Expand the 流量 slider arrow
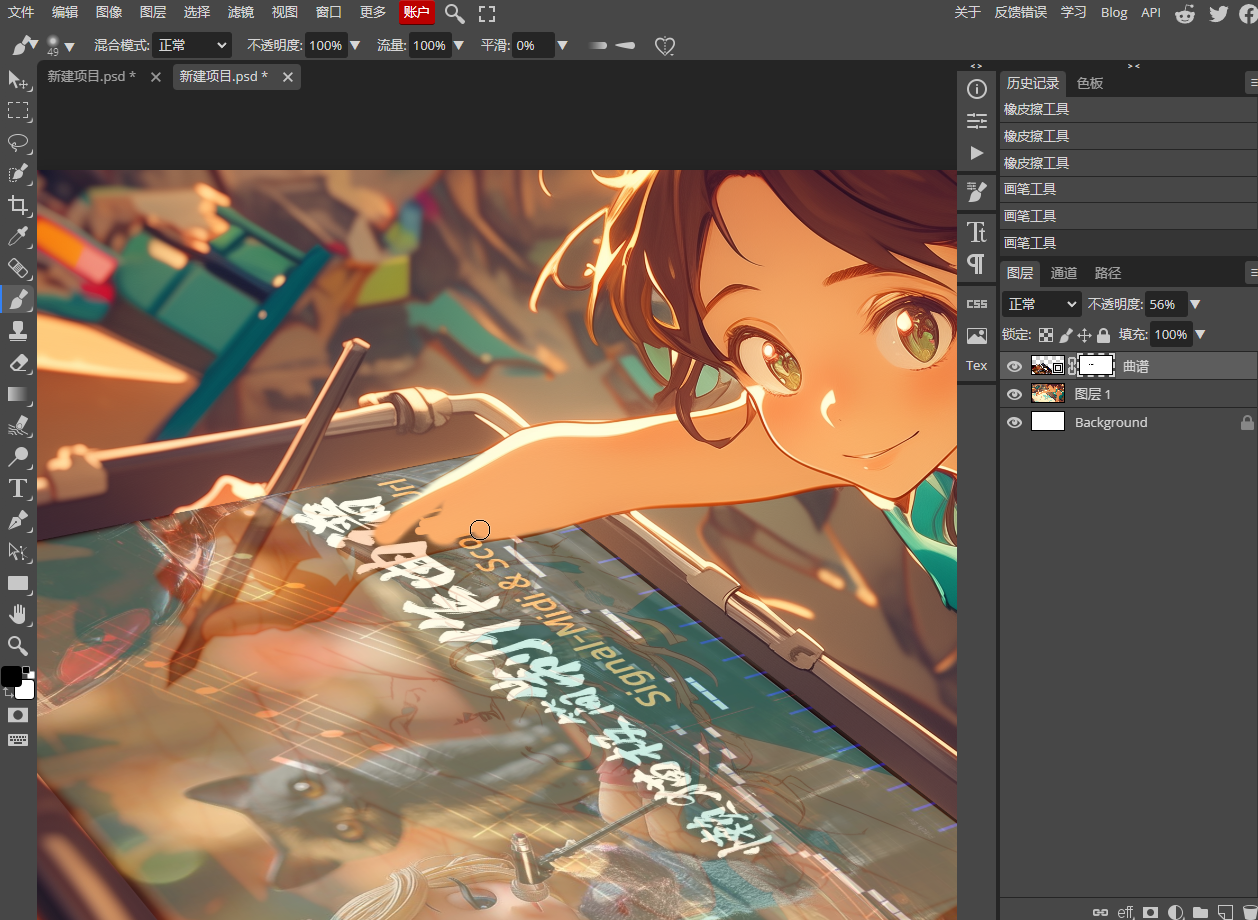Screen dimensions: 1258x920 point(458,45)
